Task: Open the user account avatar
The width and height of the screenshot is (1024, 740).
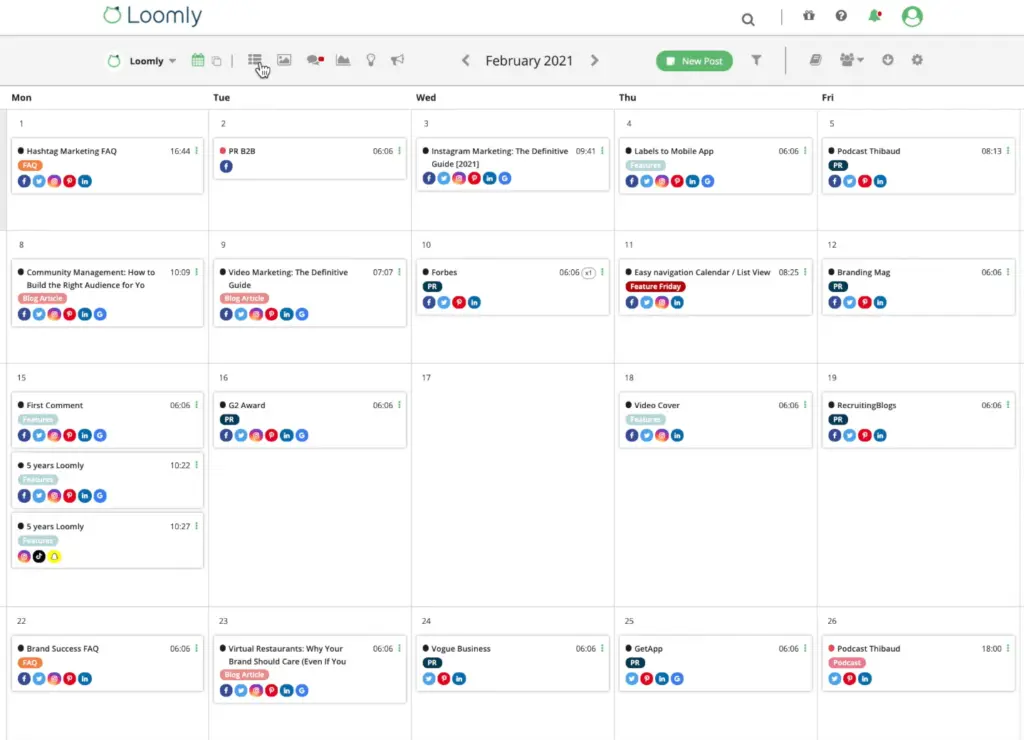Action: [x=911, y=16]
